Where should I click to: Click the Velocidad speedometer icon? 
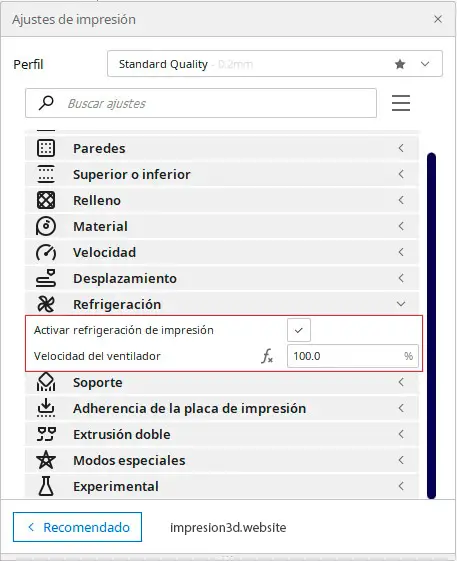(46, 252)
